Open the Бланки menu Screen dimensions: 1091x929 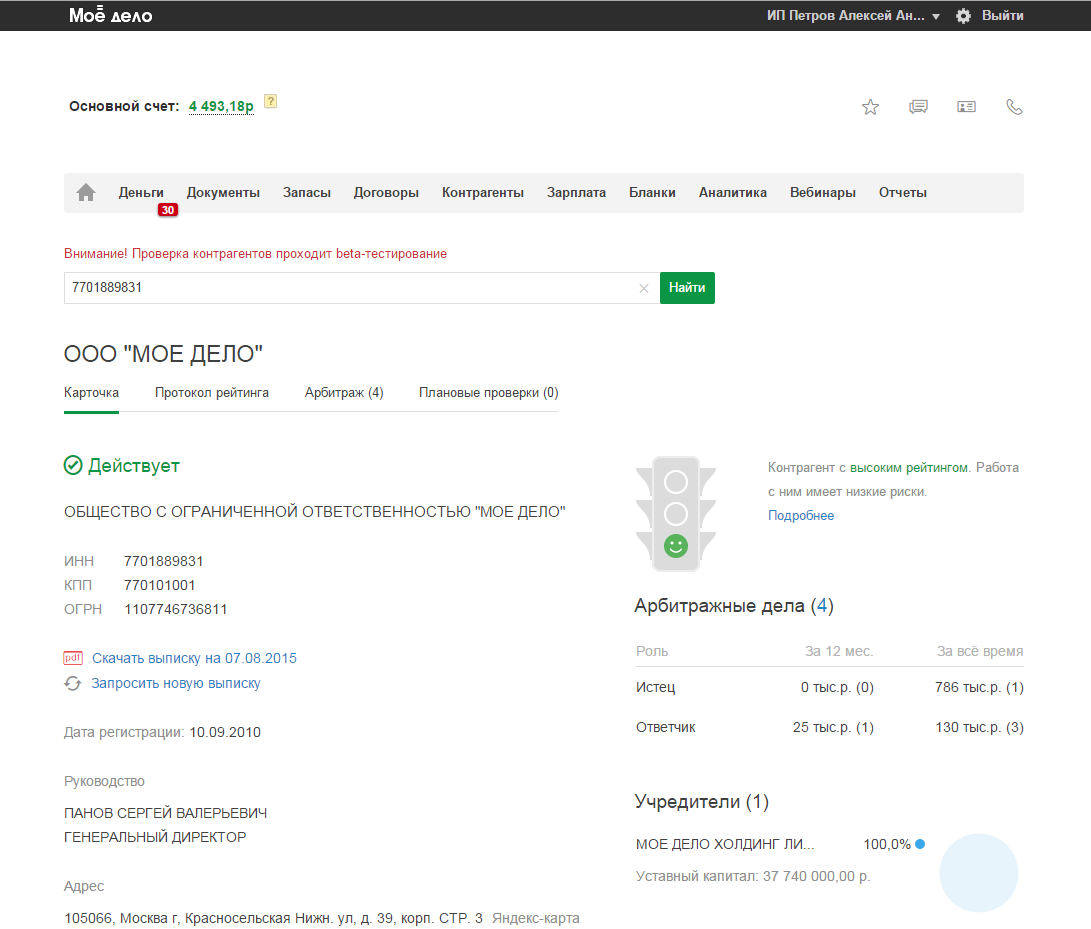(653, 193)
